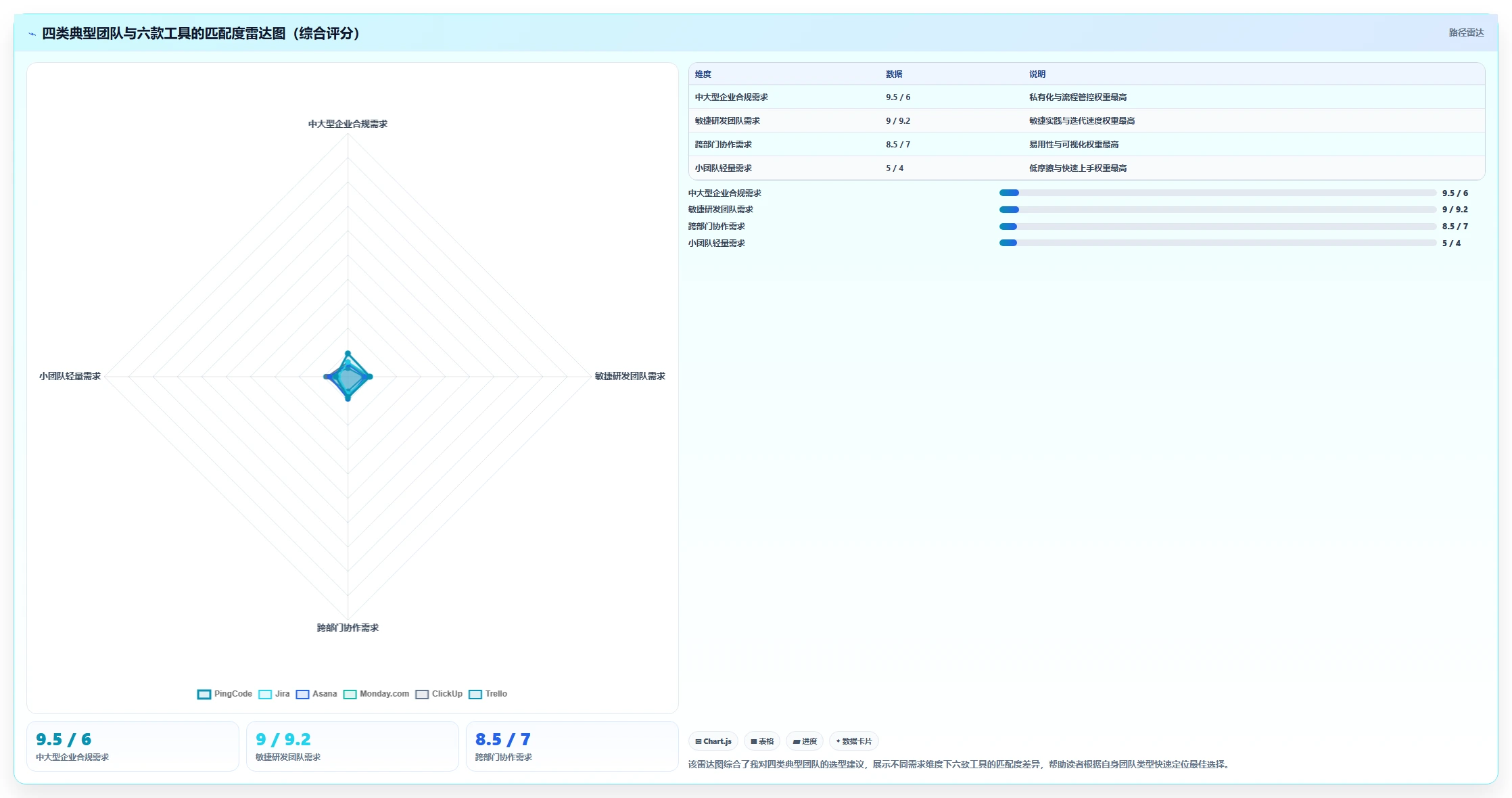Viewport: 1512px width, 798px height.
Task: Click progress bar for 敏捷研发团队需求
Action: coord(1218,210)
